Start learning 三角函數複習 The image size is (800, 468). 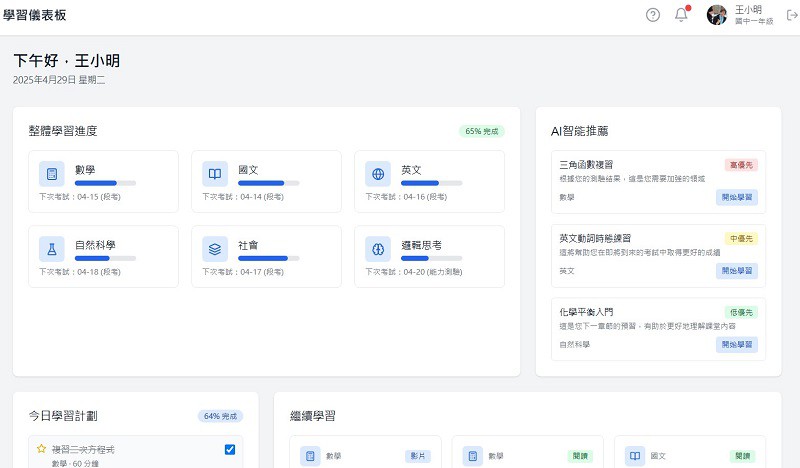coord(736,197)
